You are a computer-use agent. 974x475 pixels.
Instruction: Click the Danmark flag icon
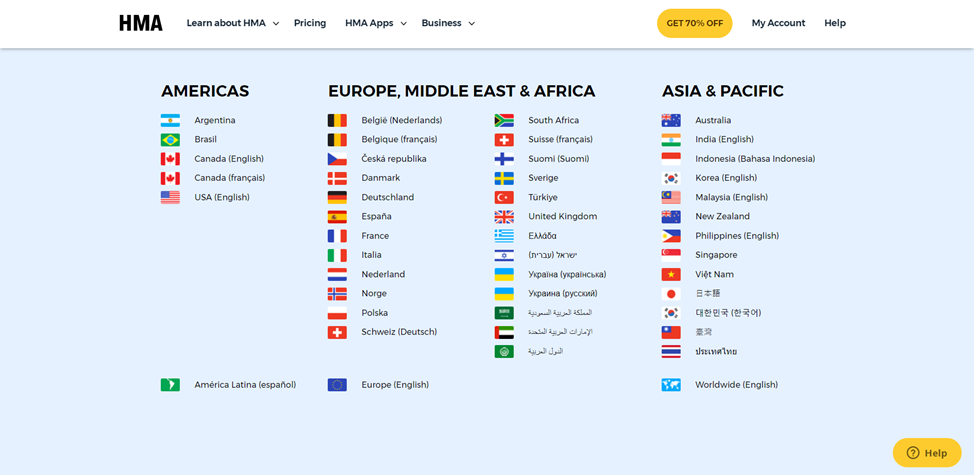coord(337,178)
